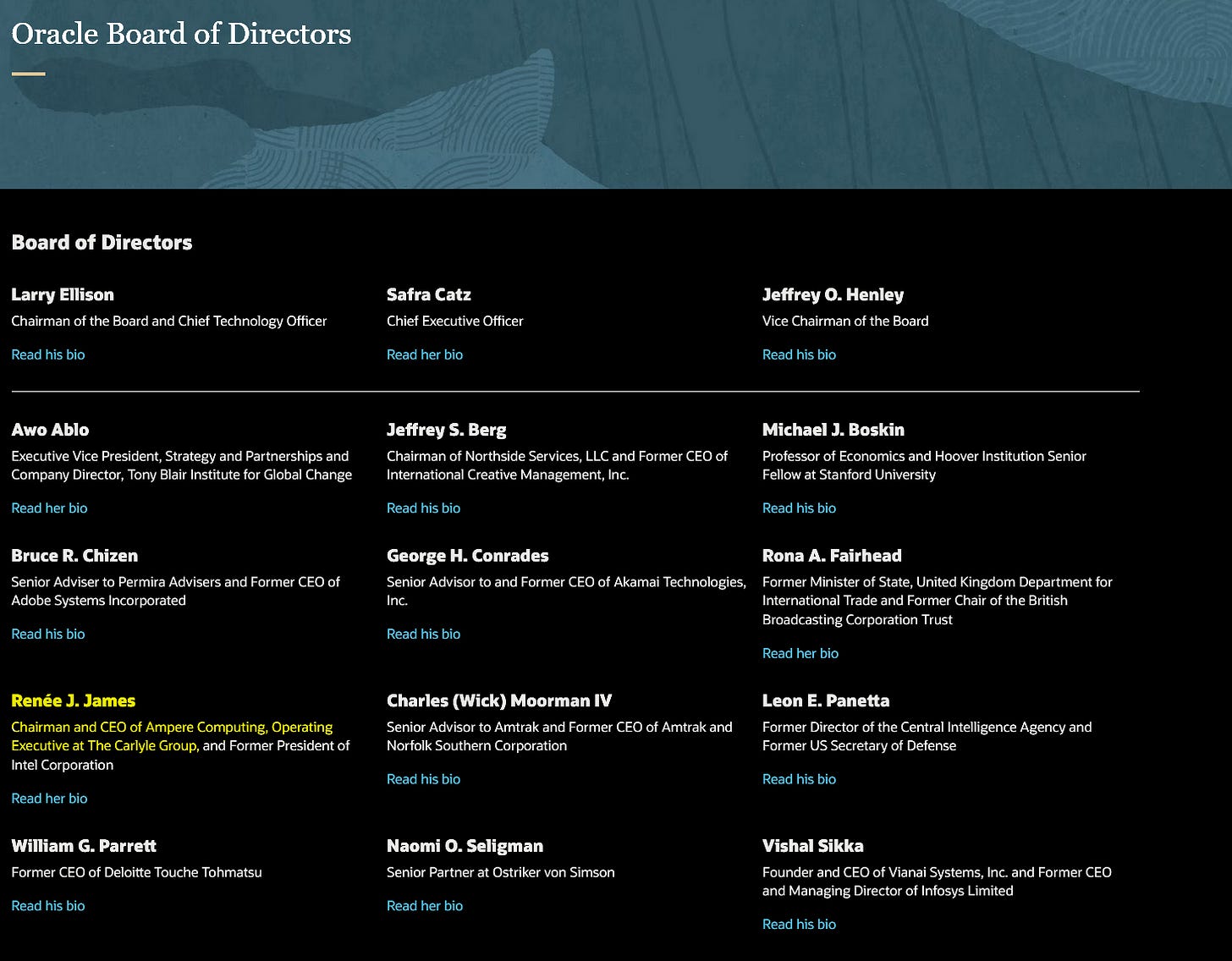This screenshot has height=961, width=1232.
Task: Open Jeffrey O. Henley's bio link
Action: click(799, 354)
